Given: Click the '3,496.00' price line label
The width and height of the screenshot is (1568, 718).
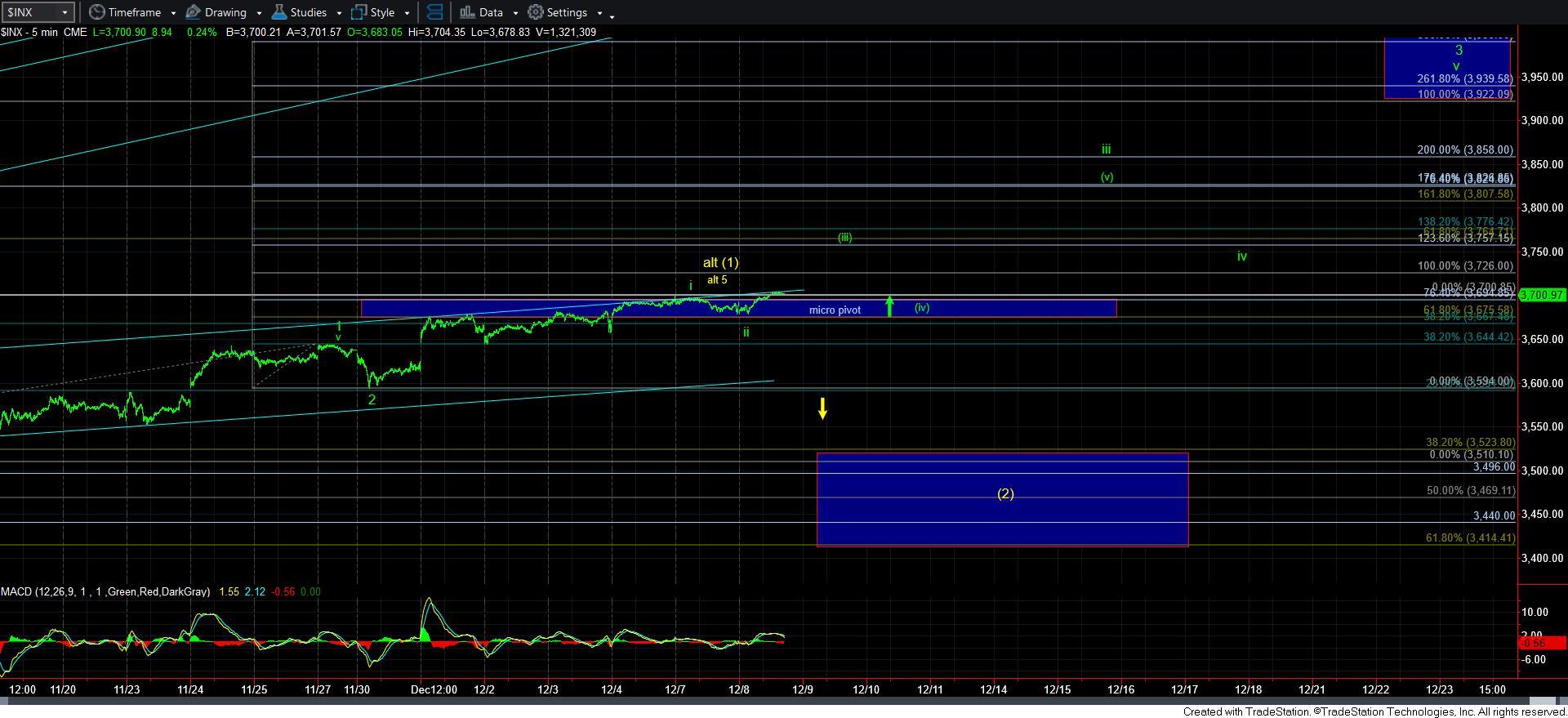Looking at the screenshot, I should pyautogui.click(x=1494, y=467).
